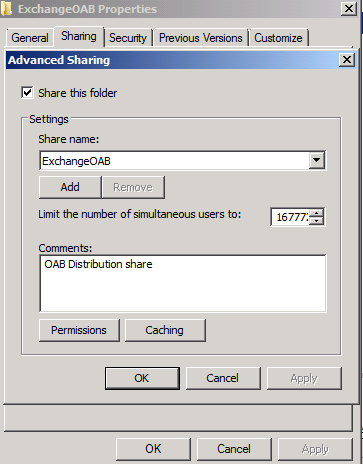Confirm Advanced Sharing with OK
Viewport: 363px width, 464px height.
(142, 378)
